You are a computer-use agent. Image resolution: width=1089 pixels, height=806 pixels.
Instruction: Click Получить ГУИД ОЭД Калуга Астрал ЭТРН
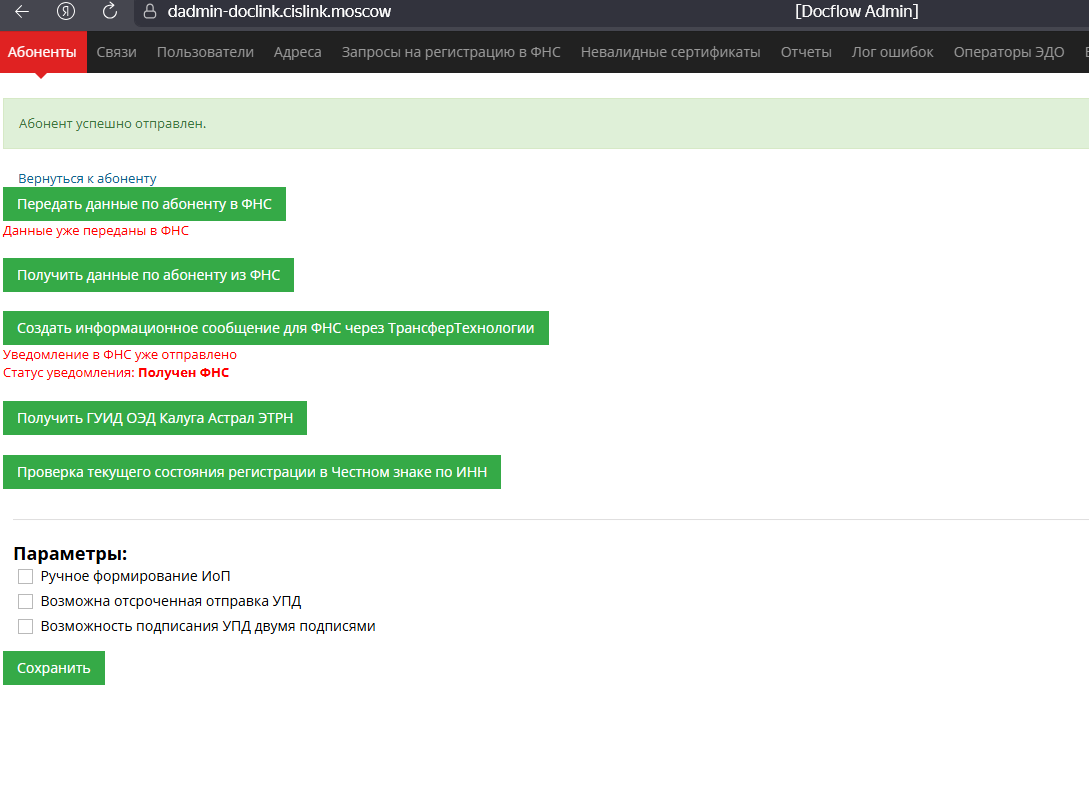(155, 418)
